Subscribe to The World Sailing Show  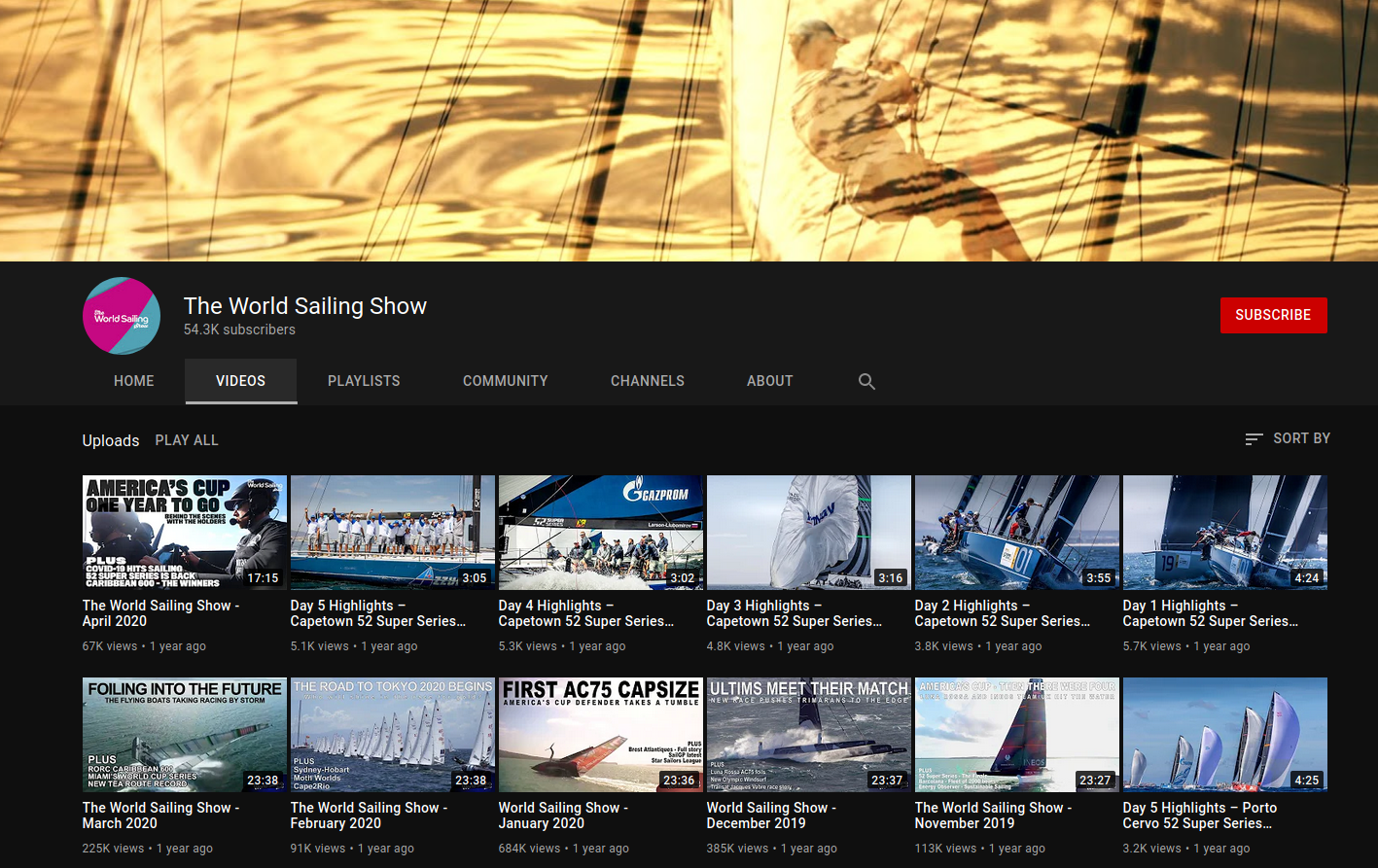click(1273, 315)
